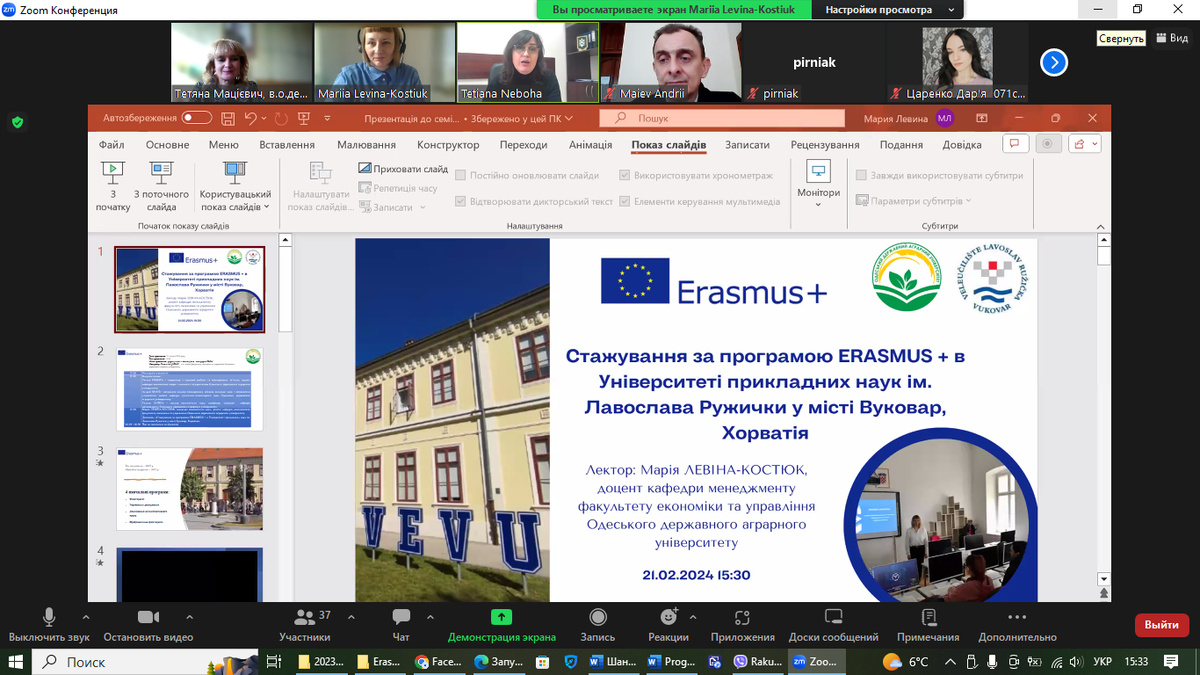Open Zoom notes (Примечания)
Viewport: 1200px width, 675px height.
[928, 625]
